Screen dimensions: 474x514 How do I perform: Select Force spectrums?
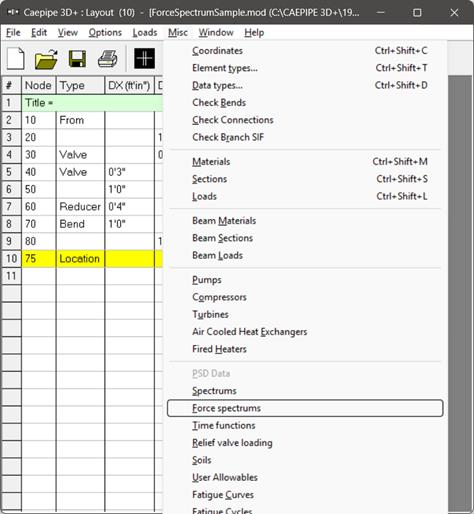pos(305,408)
